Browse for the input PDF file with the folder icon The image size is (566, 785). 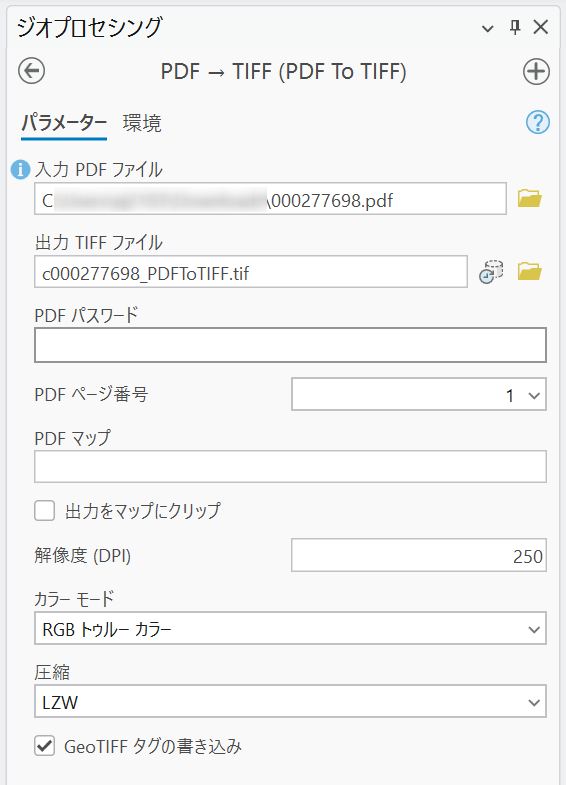coord(529,199)
